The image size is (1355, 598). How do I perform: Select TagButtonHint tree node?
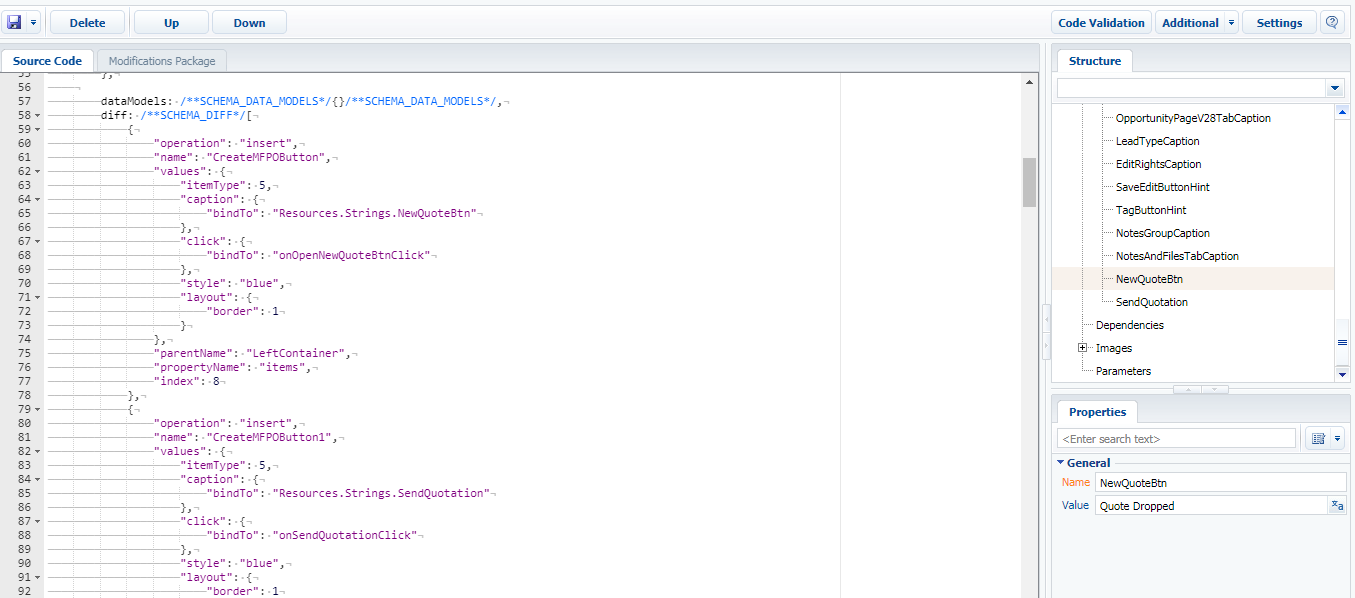coord(1151,210)
